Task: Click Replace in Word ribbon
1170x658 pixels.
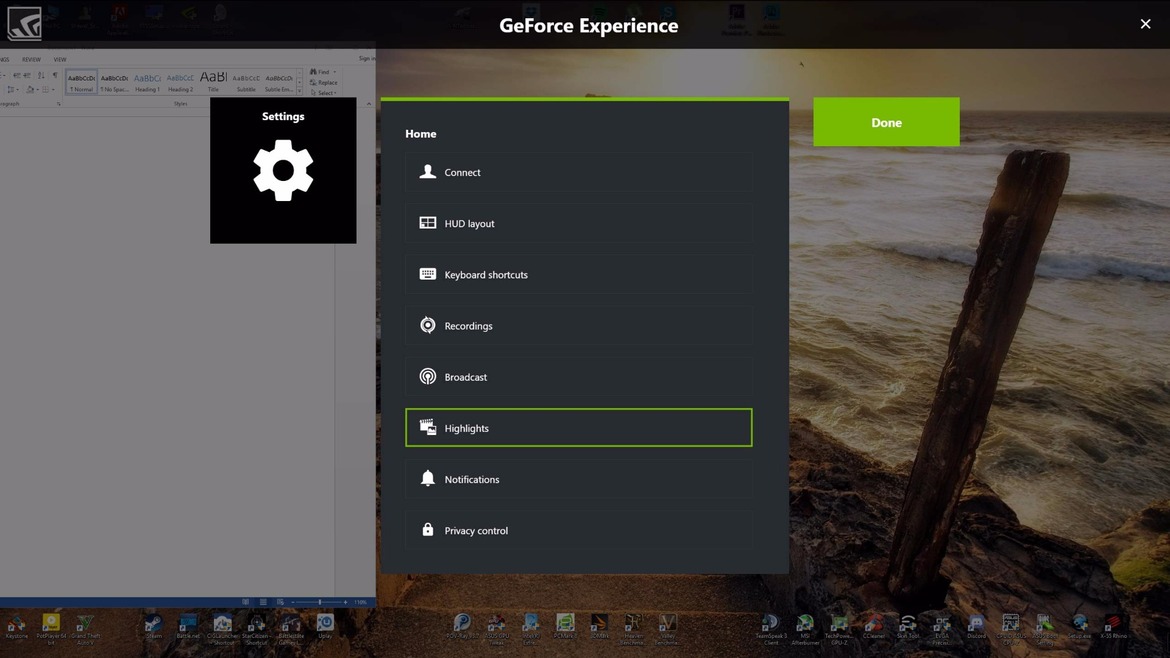Action: click(x=323, y=82)
